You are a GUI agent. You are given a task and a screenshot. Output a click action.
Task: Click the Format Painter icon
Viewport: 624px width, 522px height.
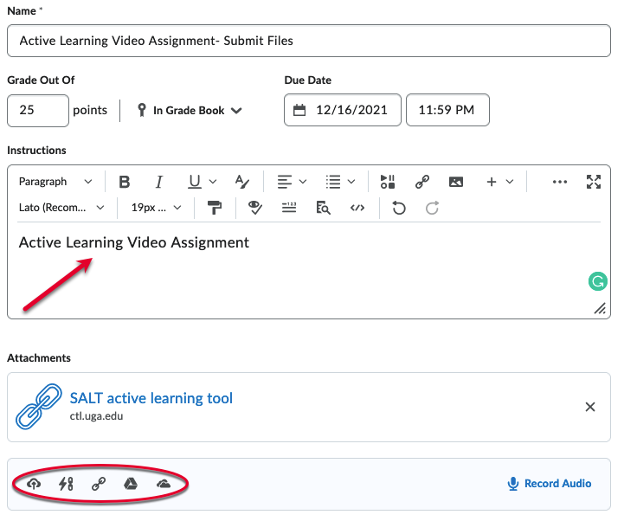pos(213,208)
